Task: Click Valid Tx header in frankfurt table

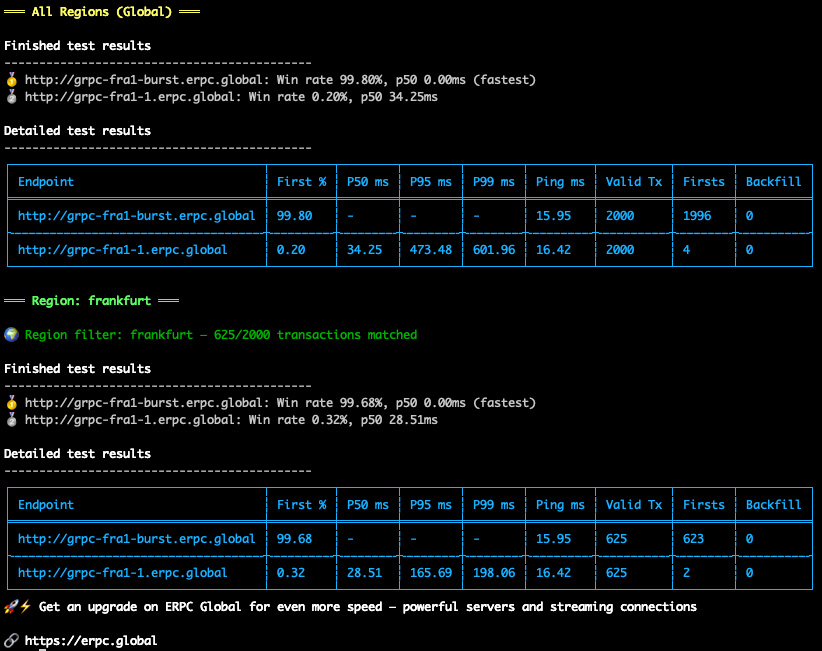Action: click(634, 505)
